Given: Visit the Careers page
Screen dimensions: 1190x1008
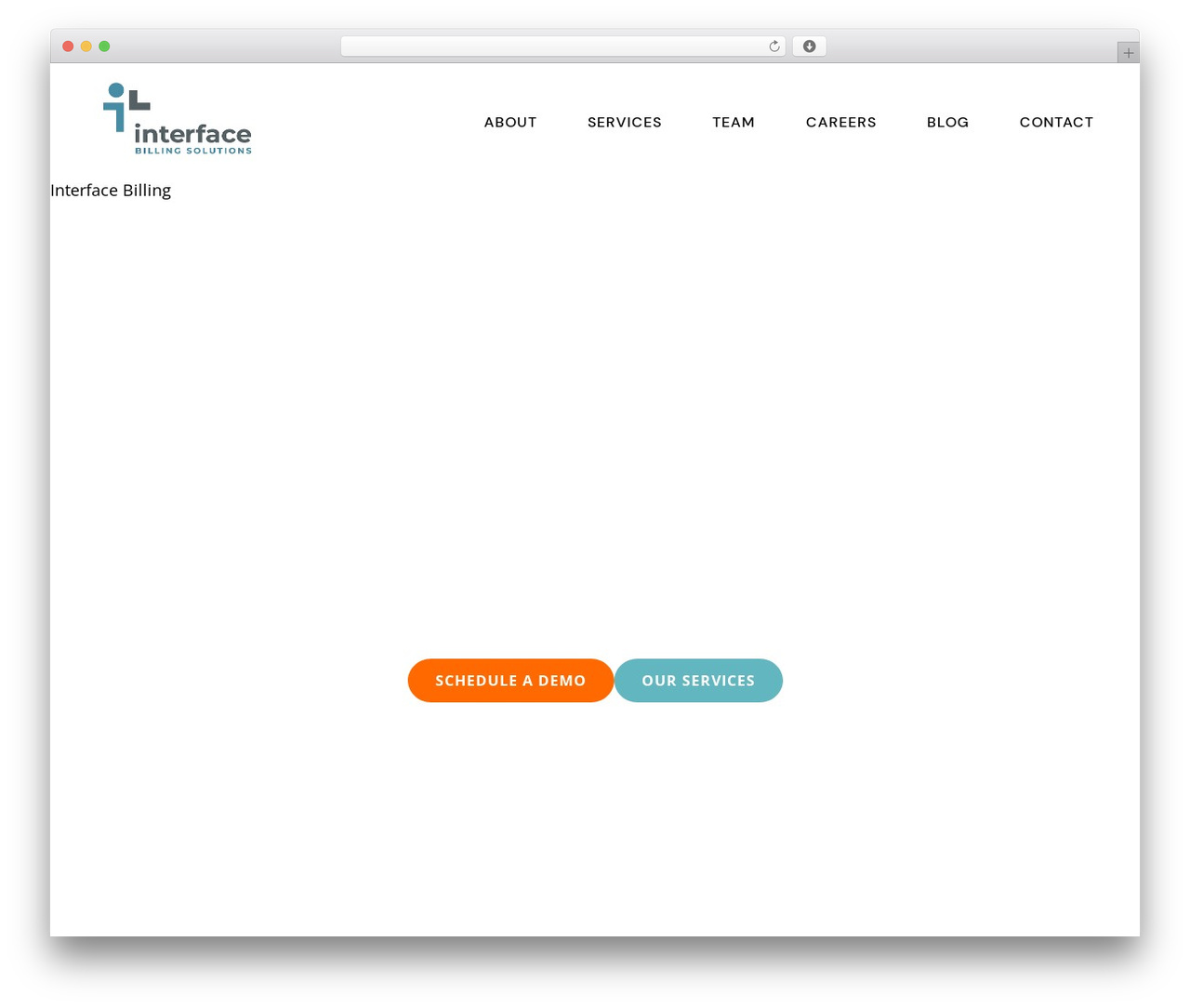Looking at the screenshot, I should click(841, 122).
